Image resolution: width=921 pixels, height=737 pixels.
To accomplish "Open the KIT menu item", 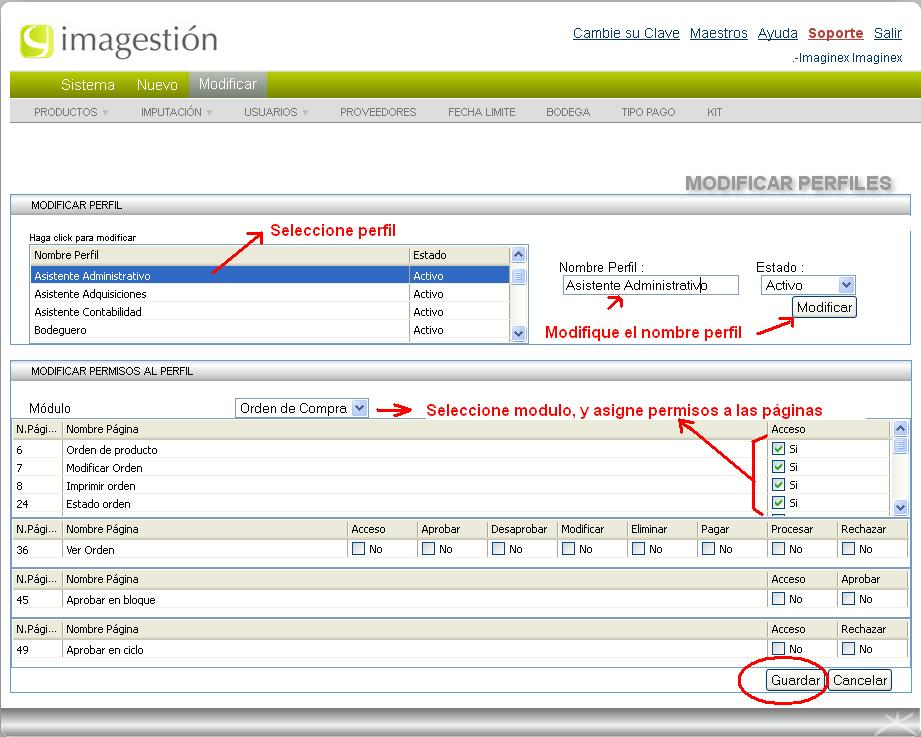I will [x=714, y=112].
